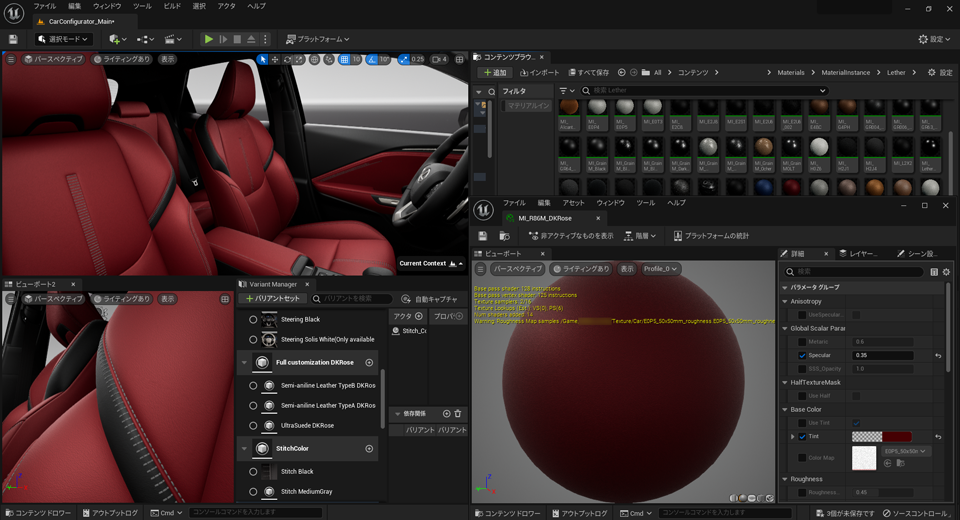The height and width of the screenshot is (520, 960).
Task: Click the バリアントを検索 search field
Action: 350,299
